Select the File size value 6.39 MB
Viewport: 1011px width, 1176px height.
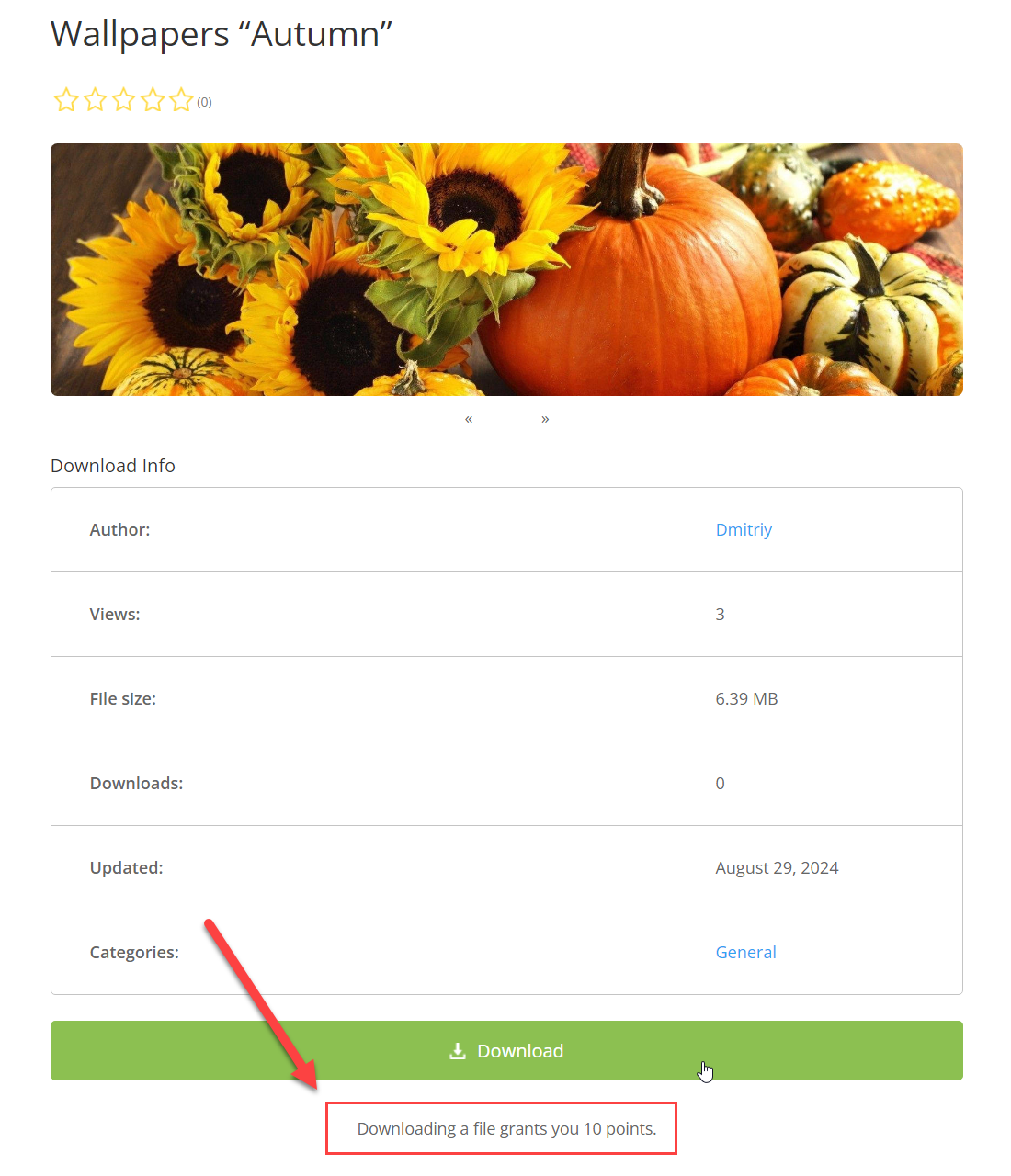click(746, 699)
